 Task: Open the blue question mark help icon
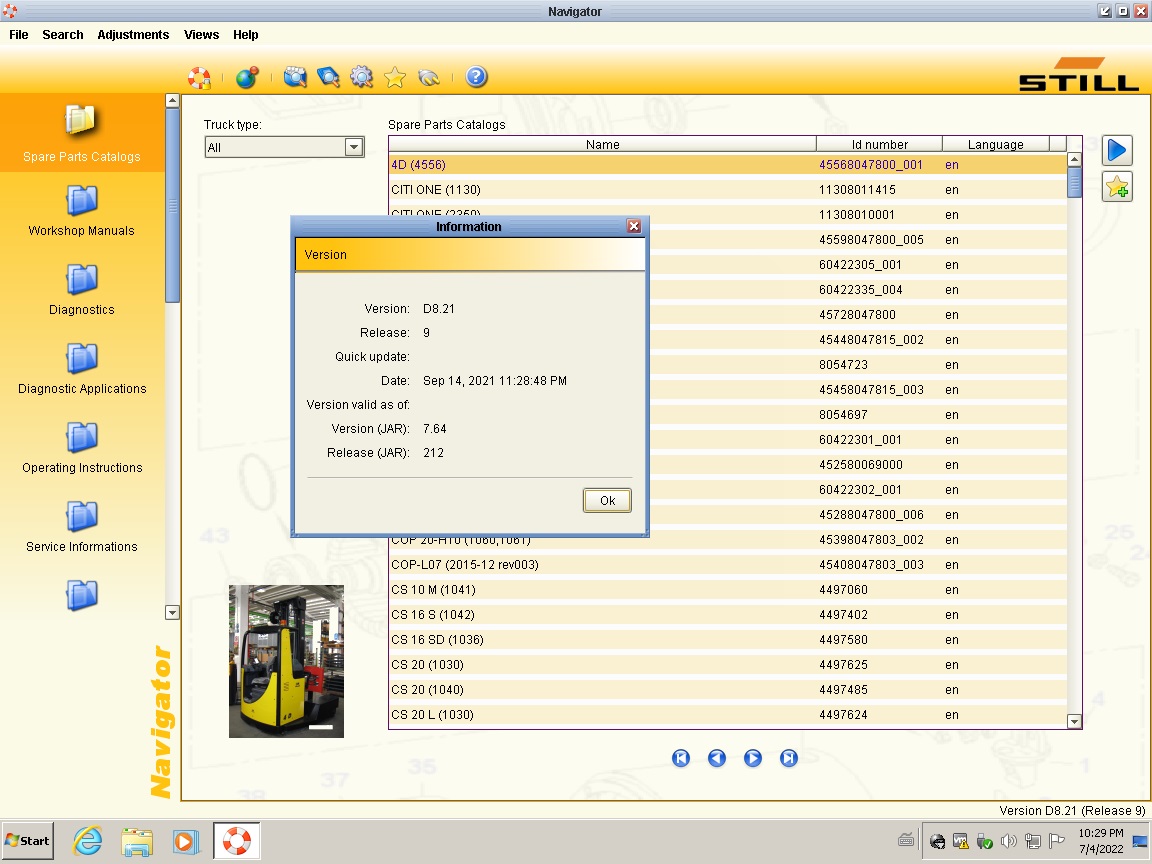476,76
